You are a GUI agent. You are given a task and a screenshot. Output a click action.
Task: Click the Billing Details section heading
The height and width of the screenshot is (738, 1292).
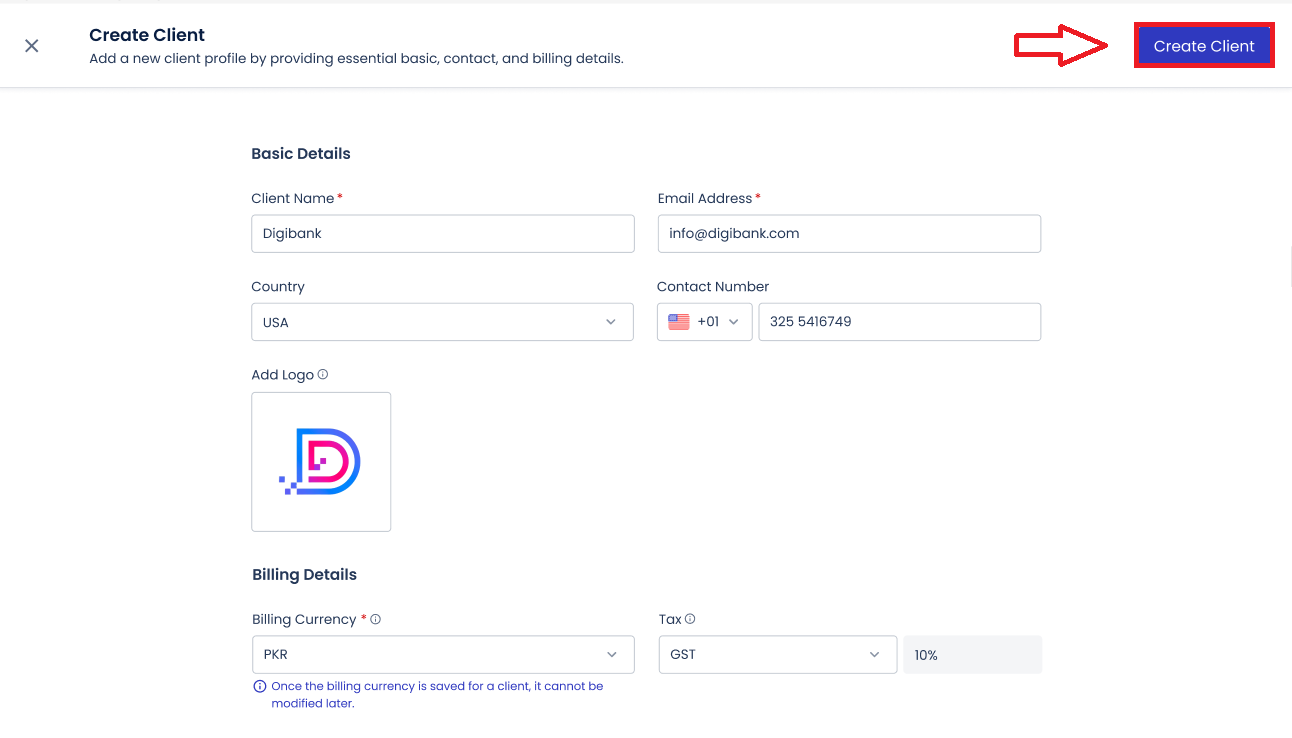coord(304,574)
